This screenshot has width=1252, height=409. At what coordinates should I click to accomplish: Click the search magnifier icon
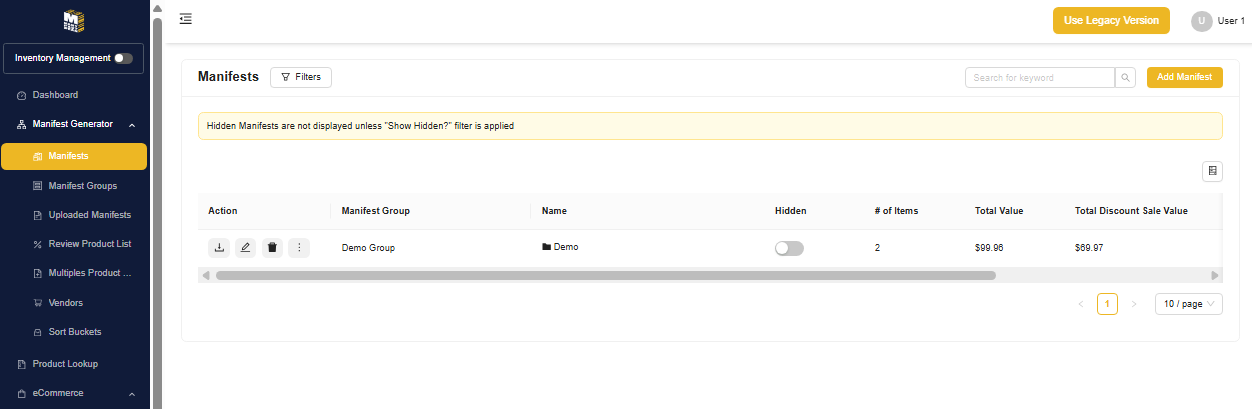coord(1126,78)
